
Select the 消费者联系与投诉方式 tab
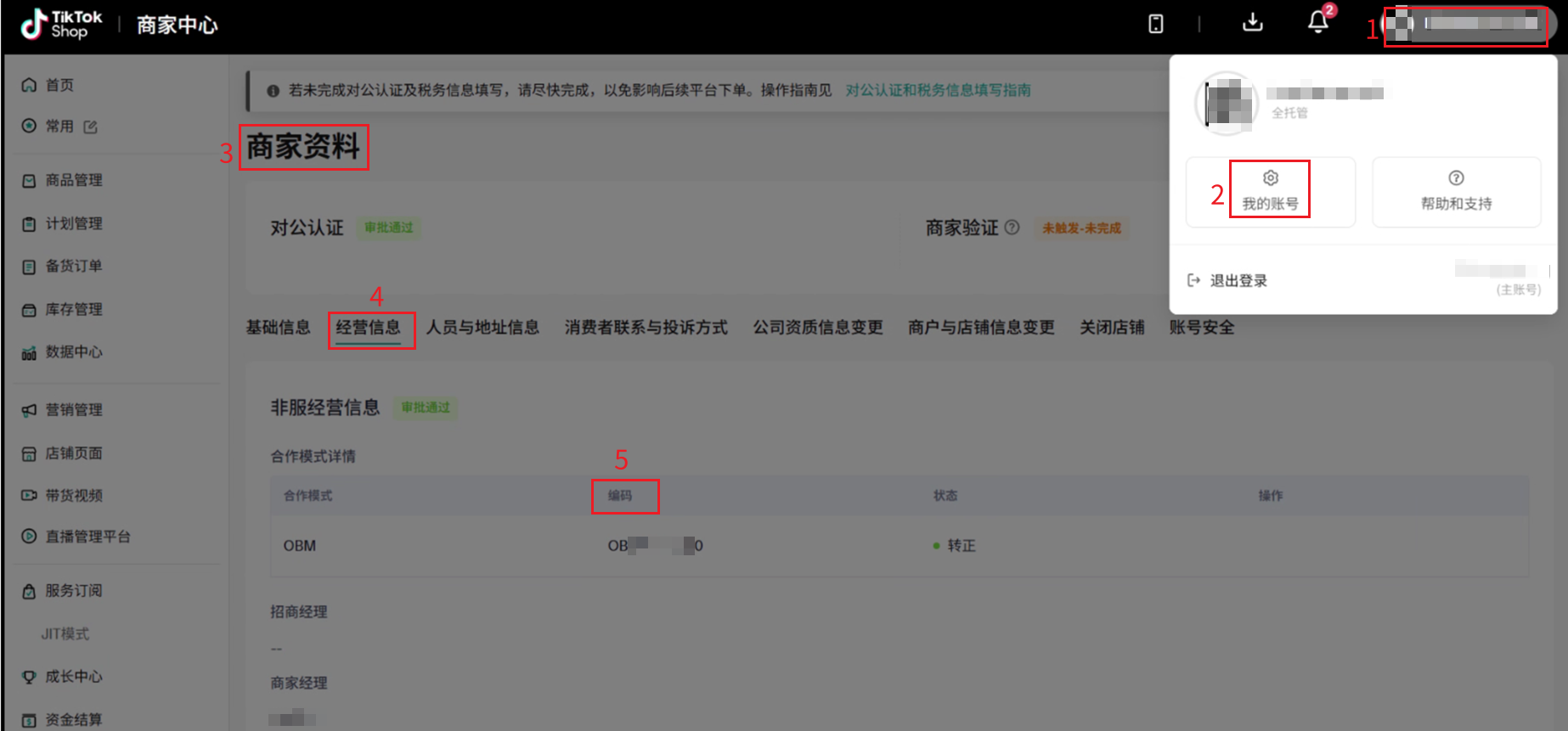click(646, 328)
